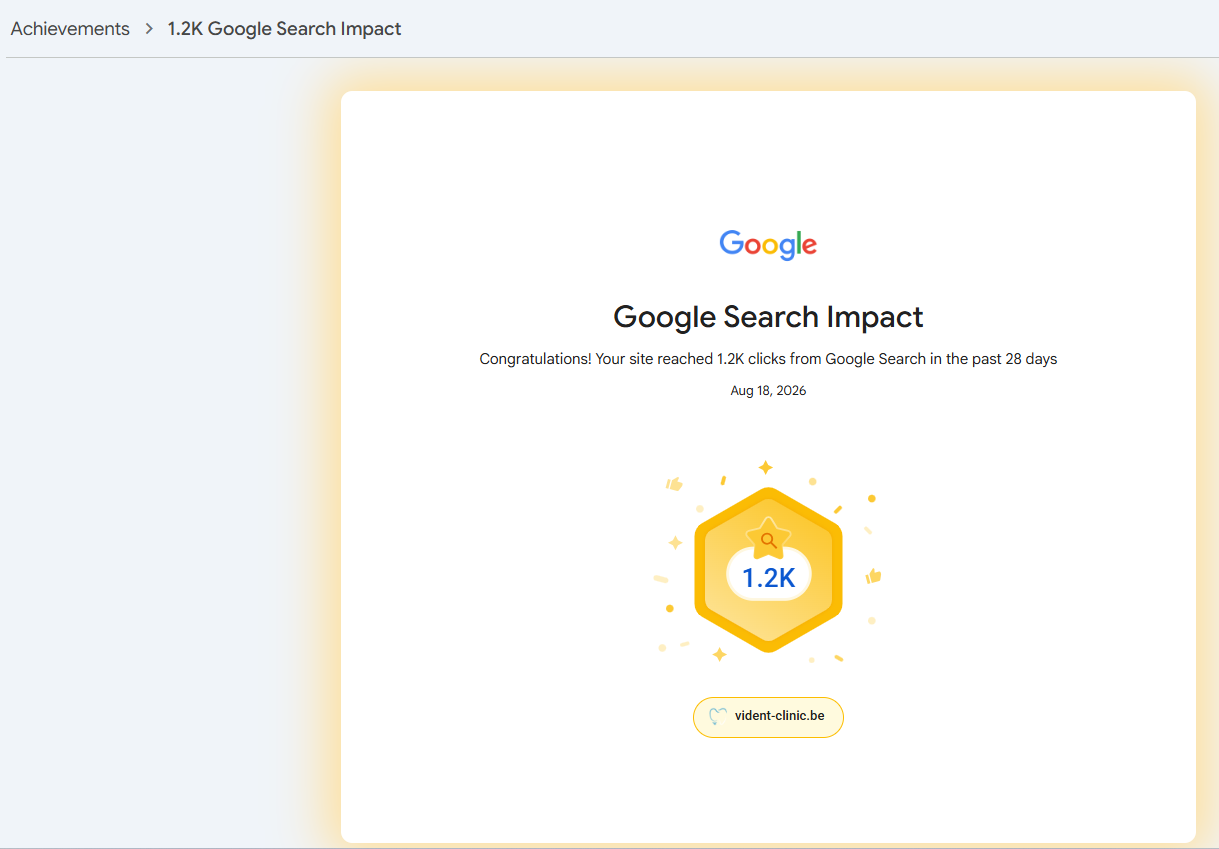Viewport: 1219px width, 849px height.
Task: Click the magnifier star icon on badge
Action: tap(768, 539)
